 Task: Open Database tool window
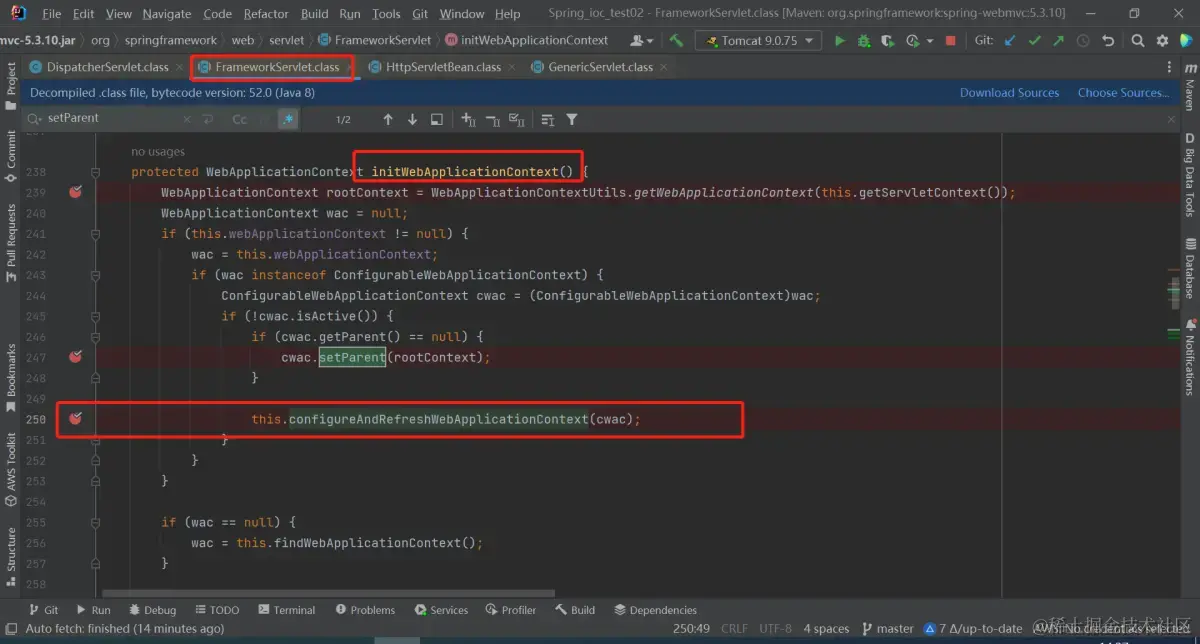coord(1190,268)
